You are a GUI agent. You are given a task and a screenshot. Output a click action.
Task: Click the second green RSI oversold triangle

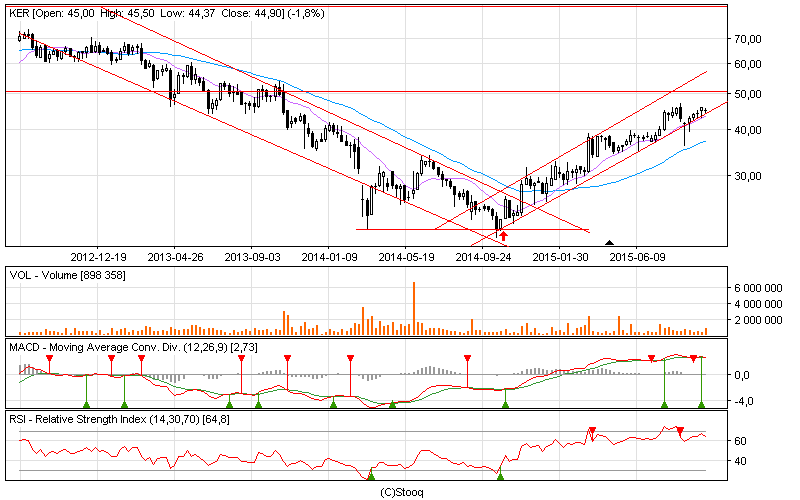(500, 476)
